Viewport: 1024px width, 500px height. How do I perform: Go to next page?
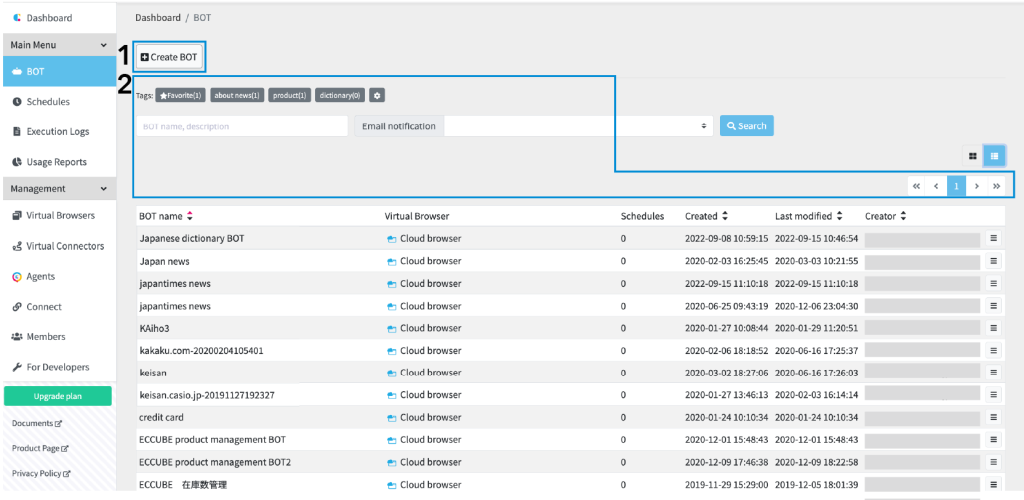976,186
